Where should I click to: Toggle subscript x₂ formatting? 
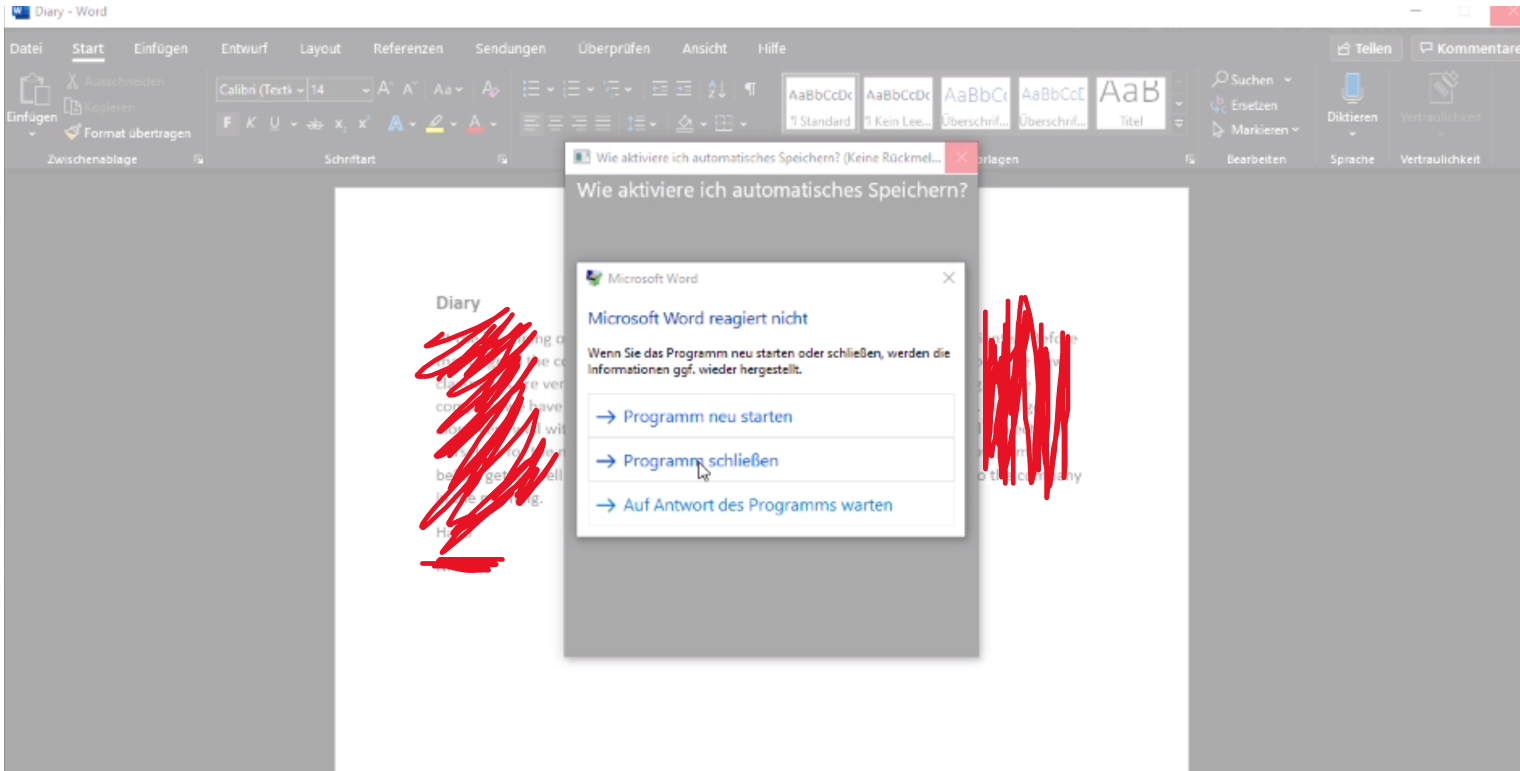tap(340, 124)
